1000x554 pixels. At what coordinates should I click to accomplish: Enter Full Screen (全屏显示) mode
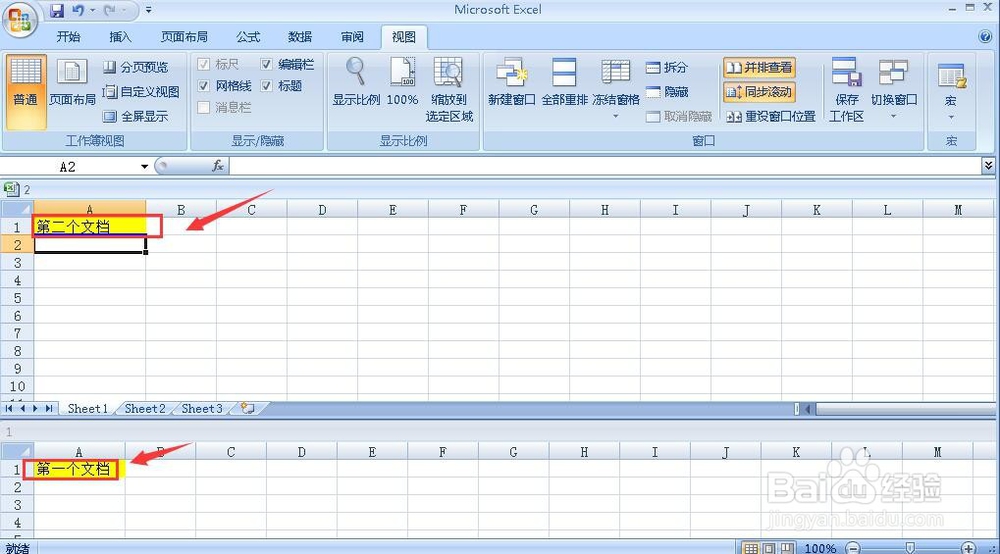(135, 116)
